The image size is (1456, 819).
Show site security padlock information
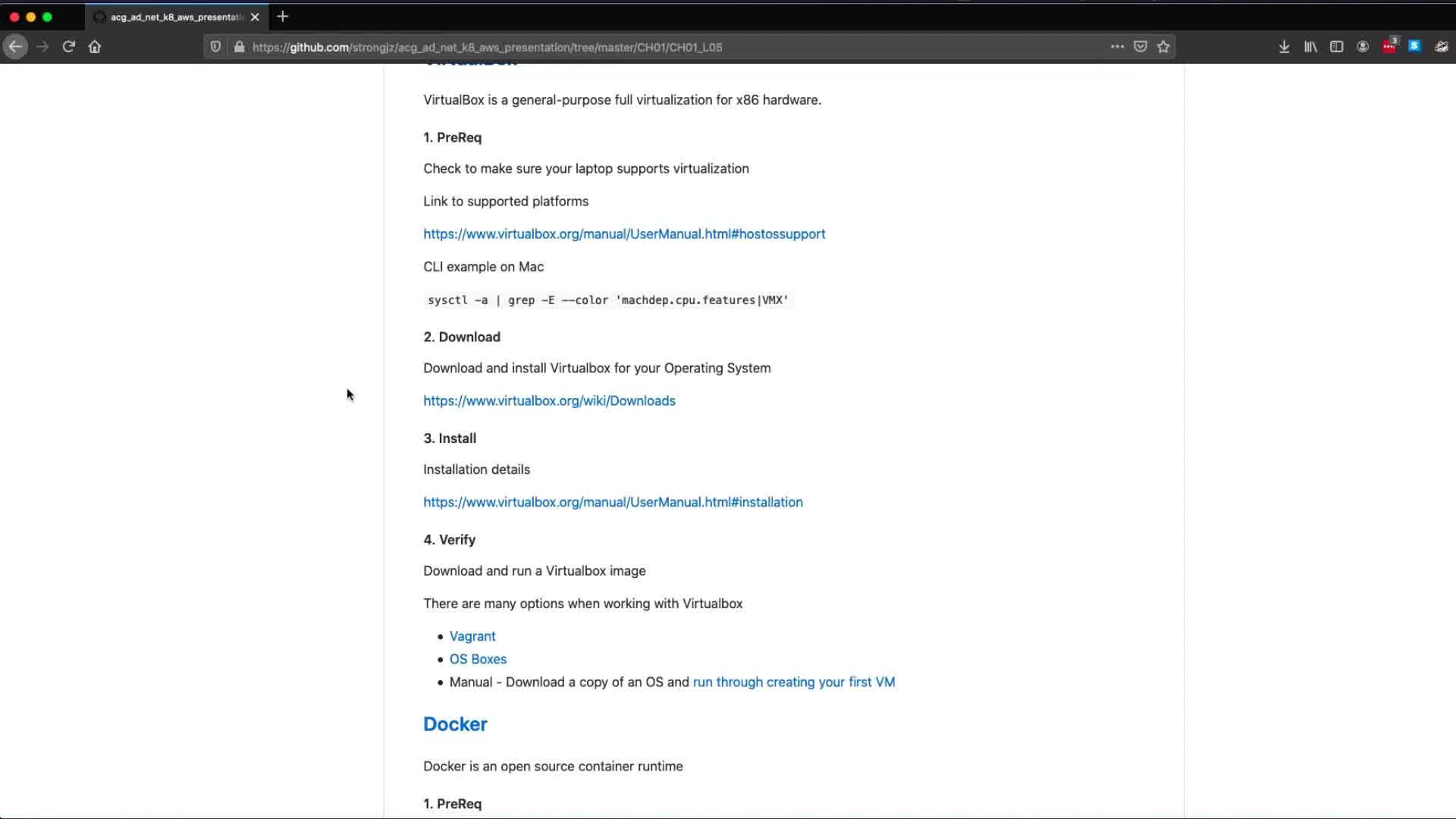pos(239,47)
